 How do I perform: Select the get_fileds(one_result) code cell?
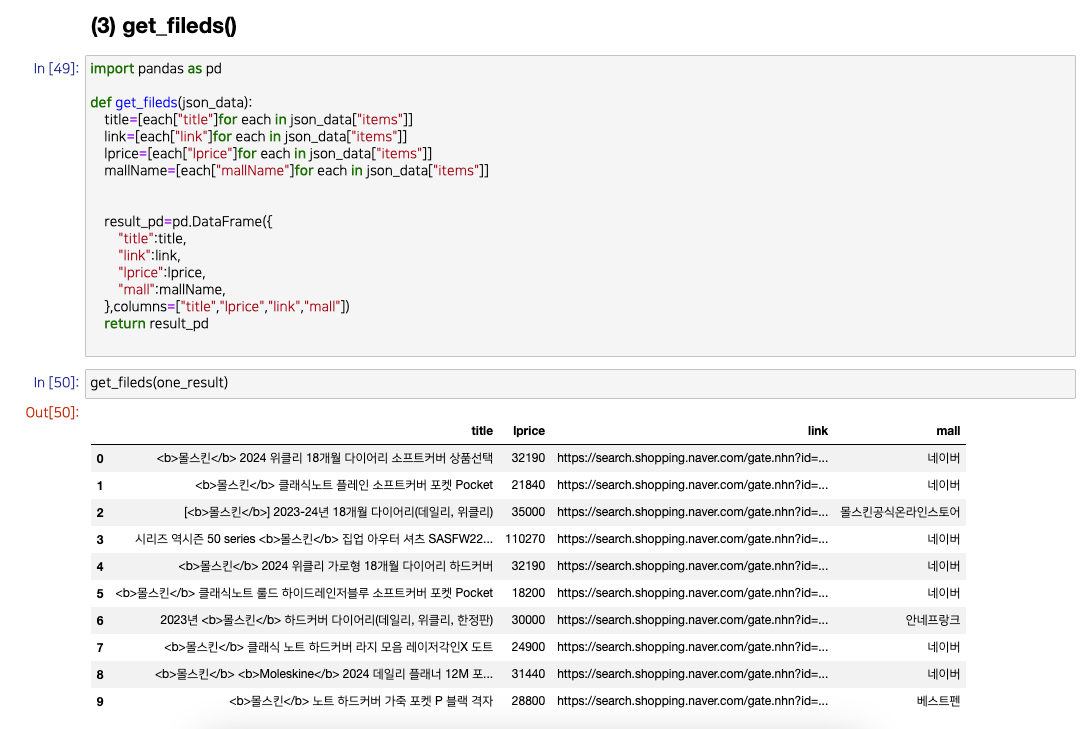coord(580,384)
